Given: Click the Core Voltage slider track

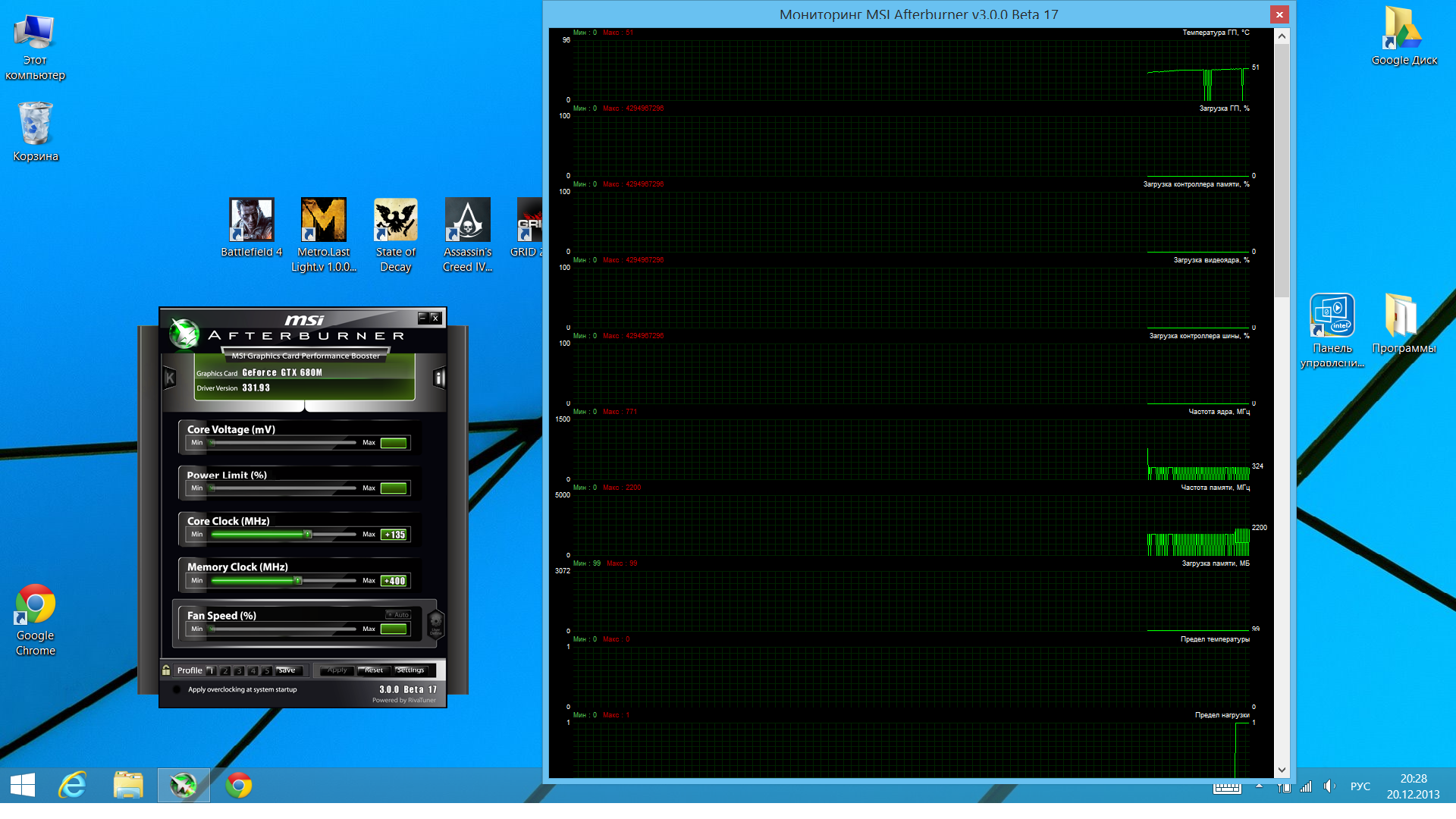Looking at the screenshot, I should tap(284, 443).
